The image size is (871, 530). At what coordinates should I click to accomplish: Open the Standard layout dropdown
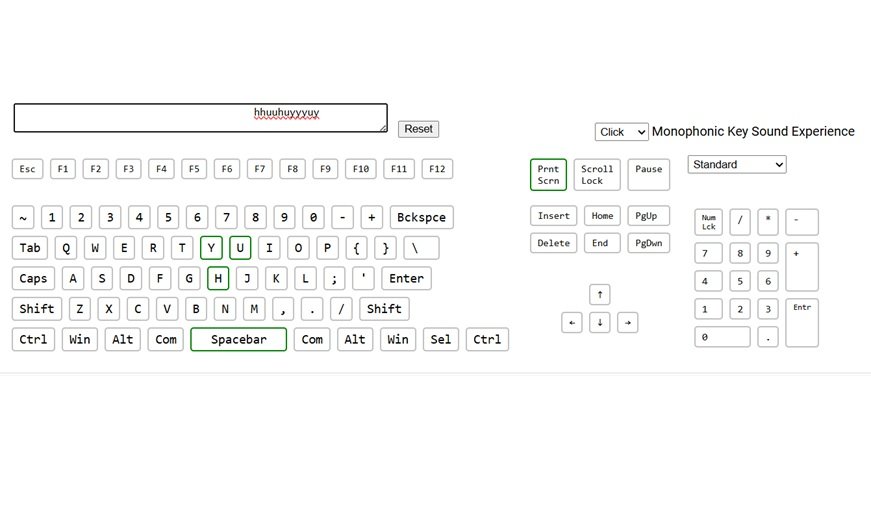(737, 164)
